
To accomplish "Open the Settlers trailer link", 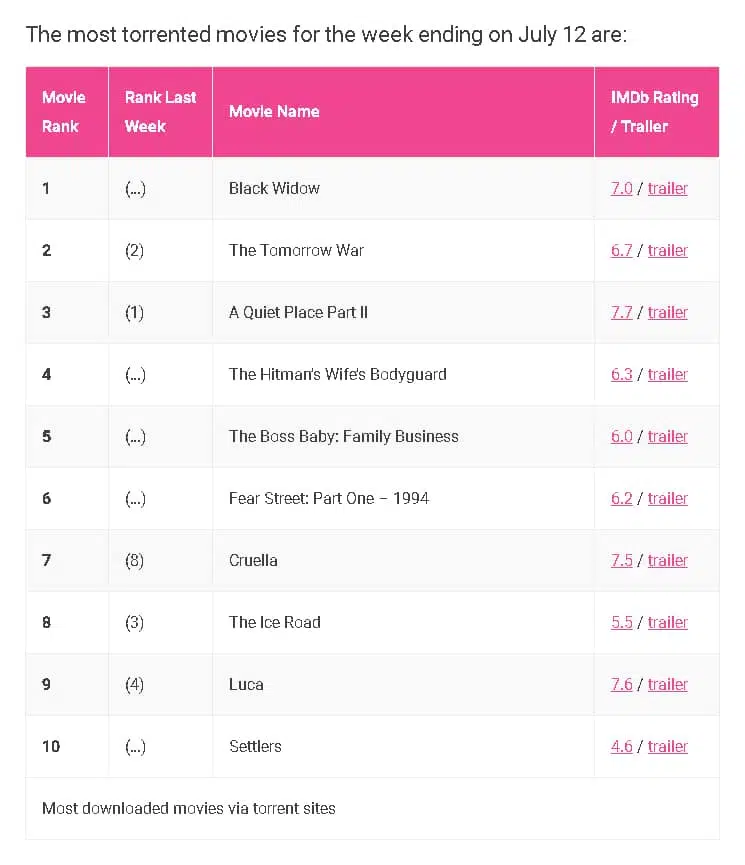I will (x=668, y=746).
